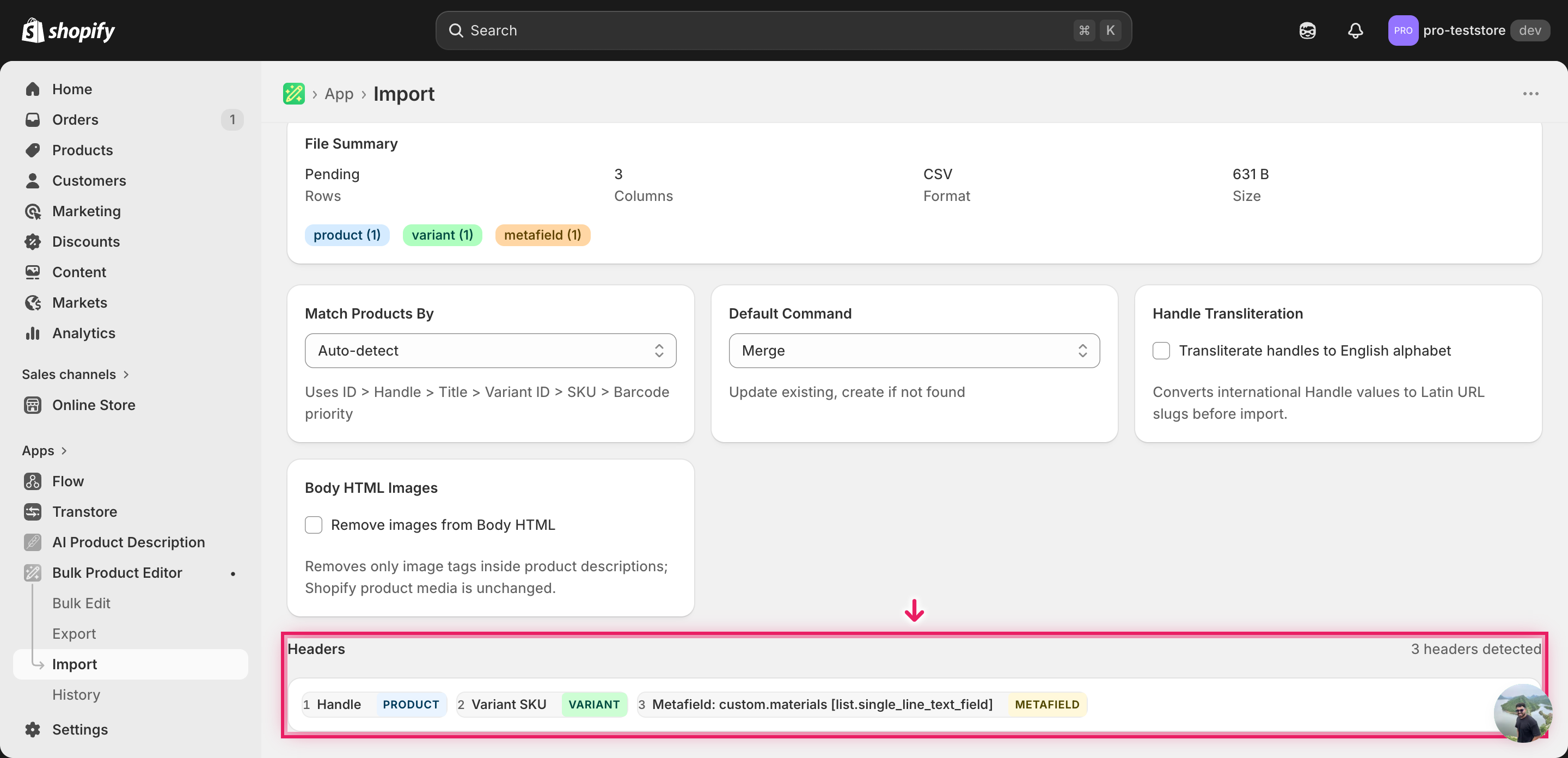Click the green app icon in breadcrumb
Image resolution: width=1568 pixels, height=758 pixels.
(x=294, y=94)
